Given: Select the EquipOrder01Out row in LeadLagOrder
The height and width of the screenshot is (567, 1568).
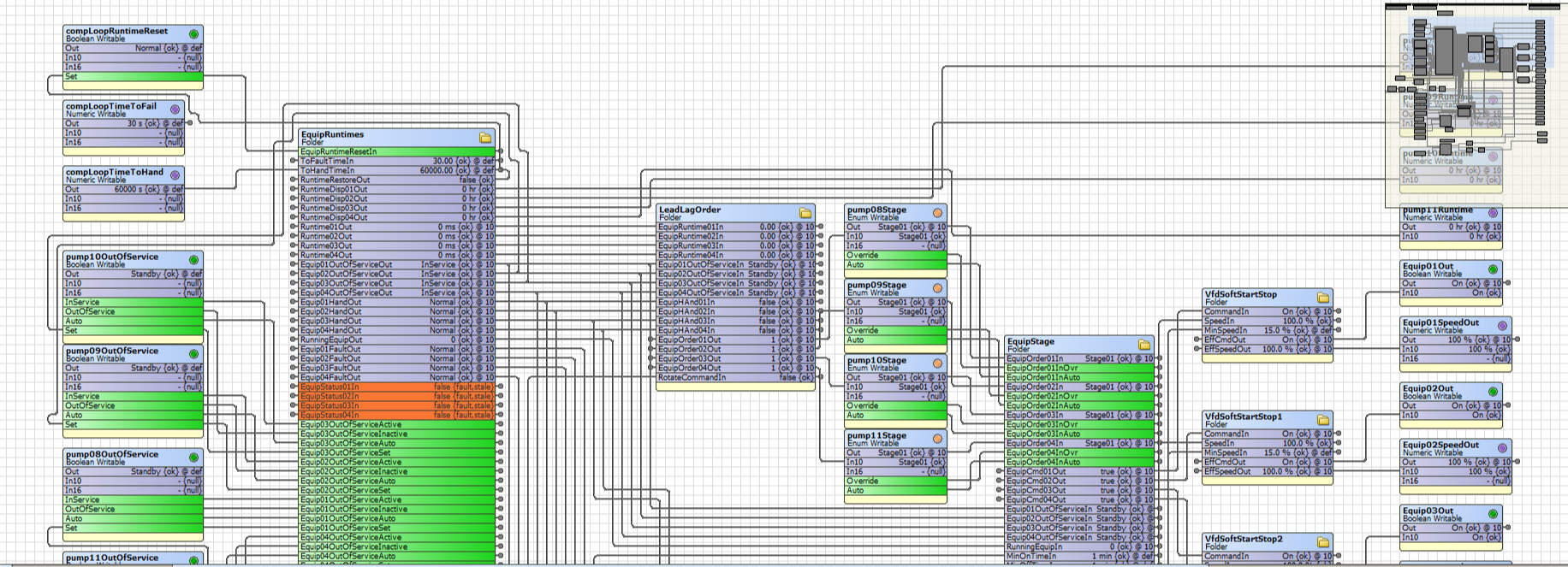Looking at the screenshot, I should tap(736, 340).
